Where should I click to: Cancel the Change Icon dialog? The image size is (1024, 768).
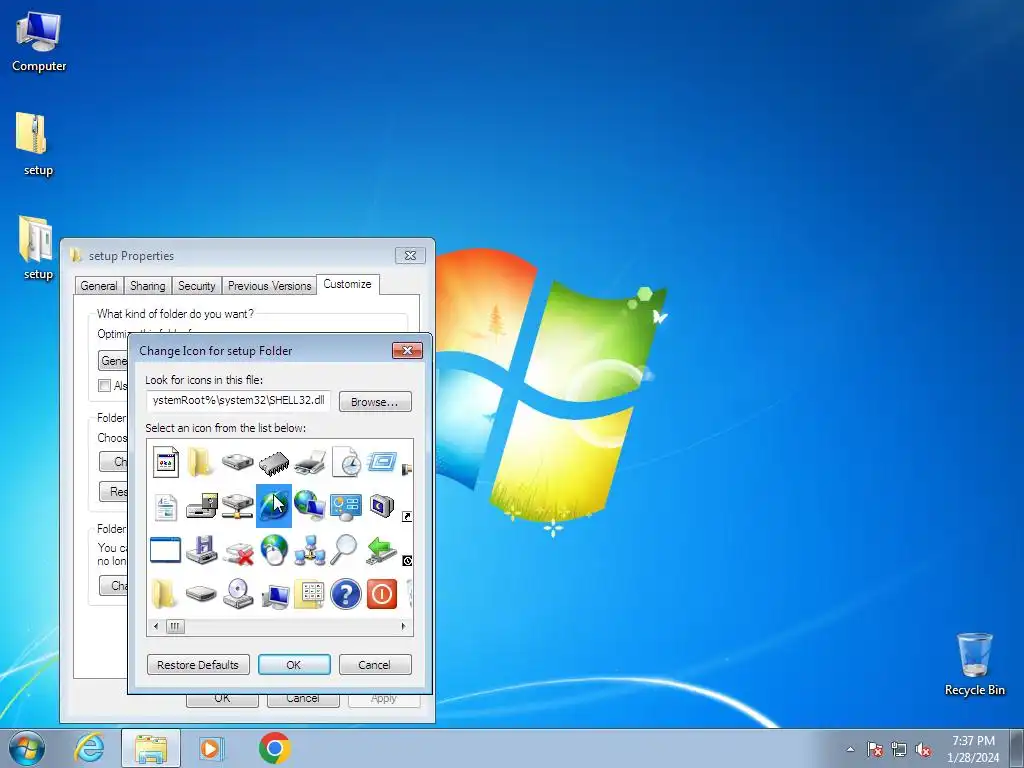pos(375,665)
